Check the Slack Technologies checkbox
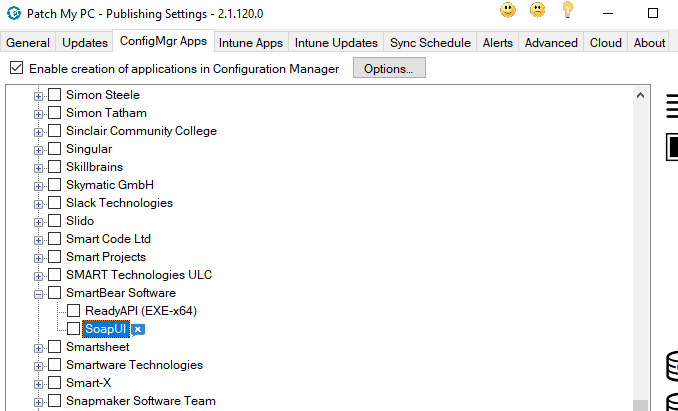Viewport: 678px width, 411px height. pos(54,203)
